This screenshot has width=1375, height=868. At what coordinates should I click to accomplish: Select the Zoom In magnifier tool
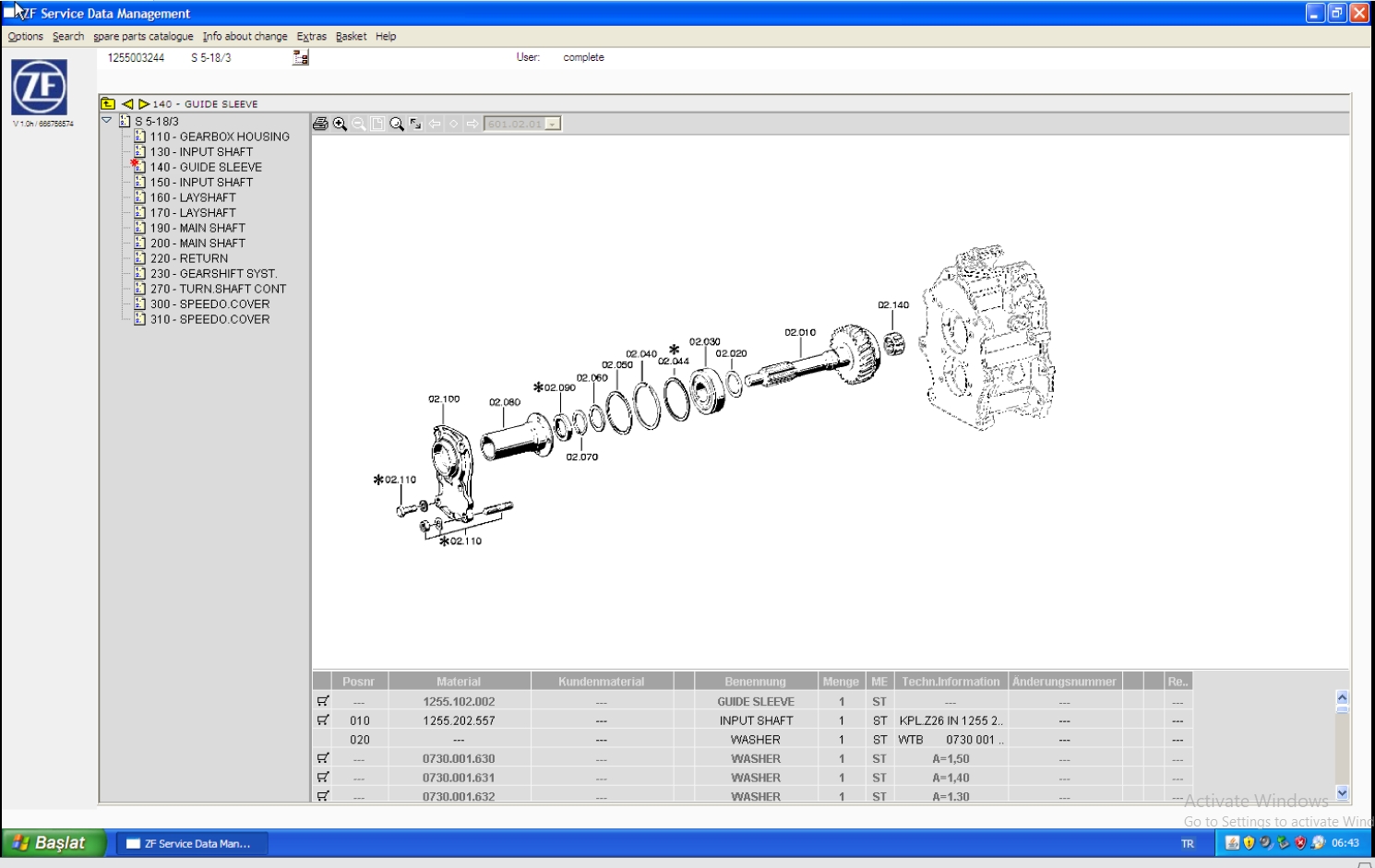pos(340,124)
